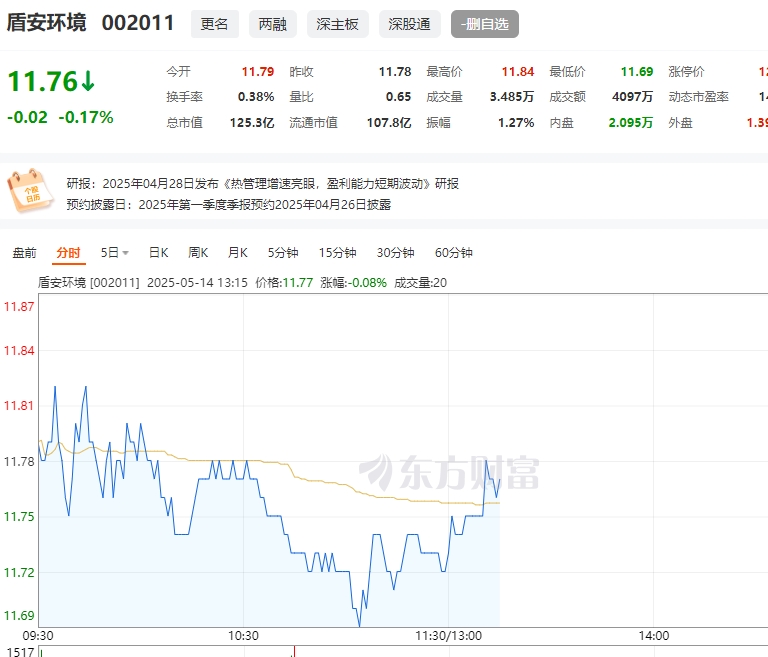Screen dimensions: 768x657
Task: Click the 内盘 value 2.095万
Action: (x=631, y=122)
